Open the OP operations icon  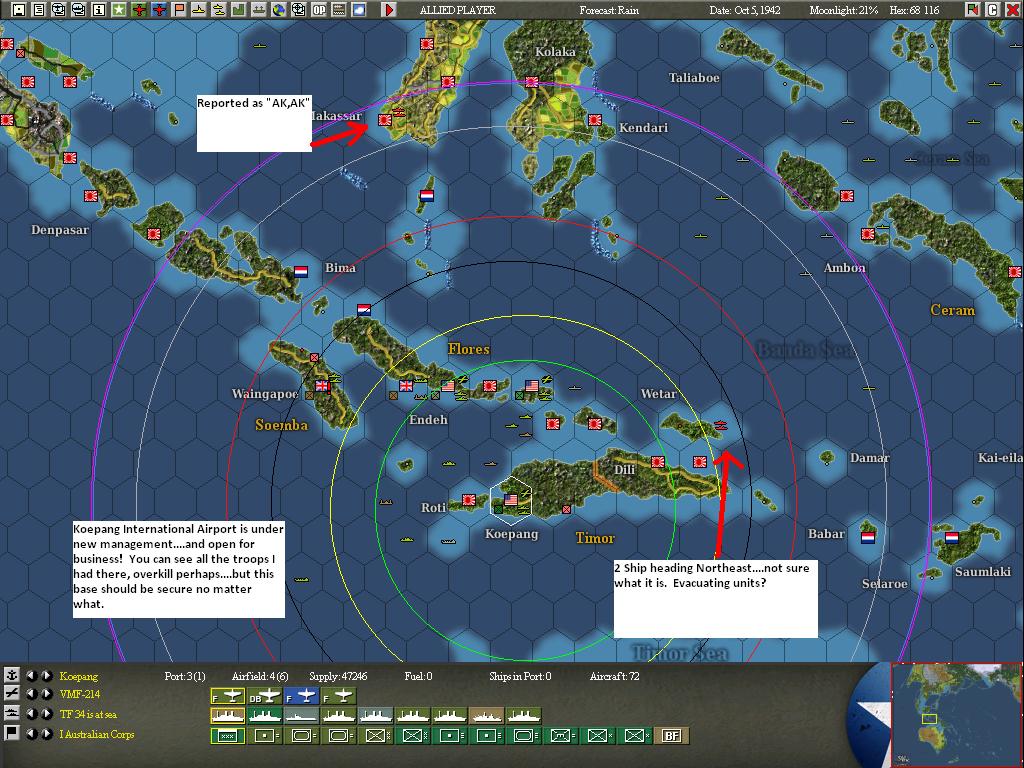click(319, 10)
